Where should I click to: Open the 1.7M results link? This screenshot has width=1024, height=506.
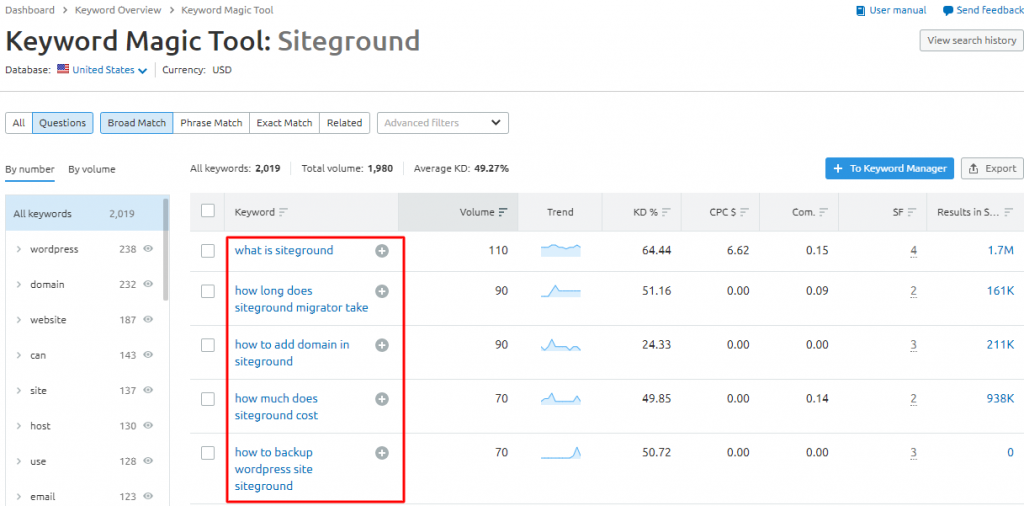pyautogui.click(x=1000, y=250)
